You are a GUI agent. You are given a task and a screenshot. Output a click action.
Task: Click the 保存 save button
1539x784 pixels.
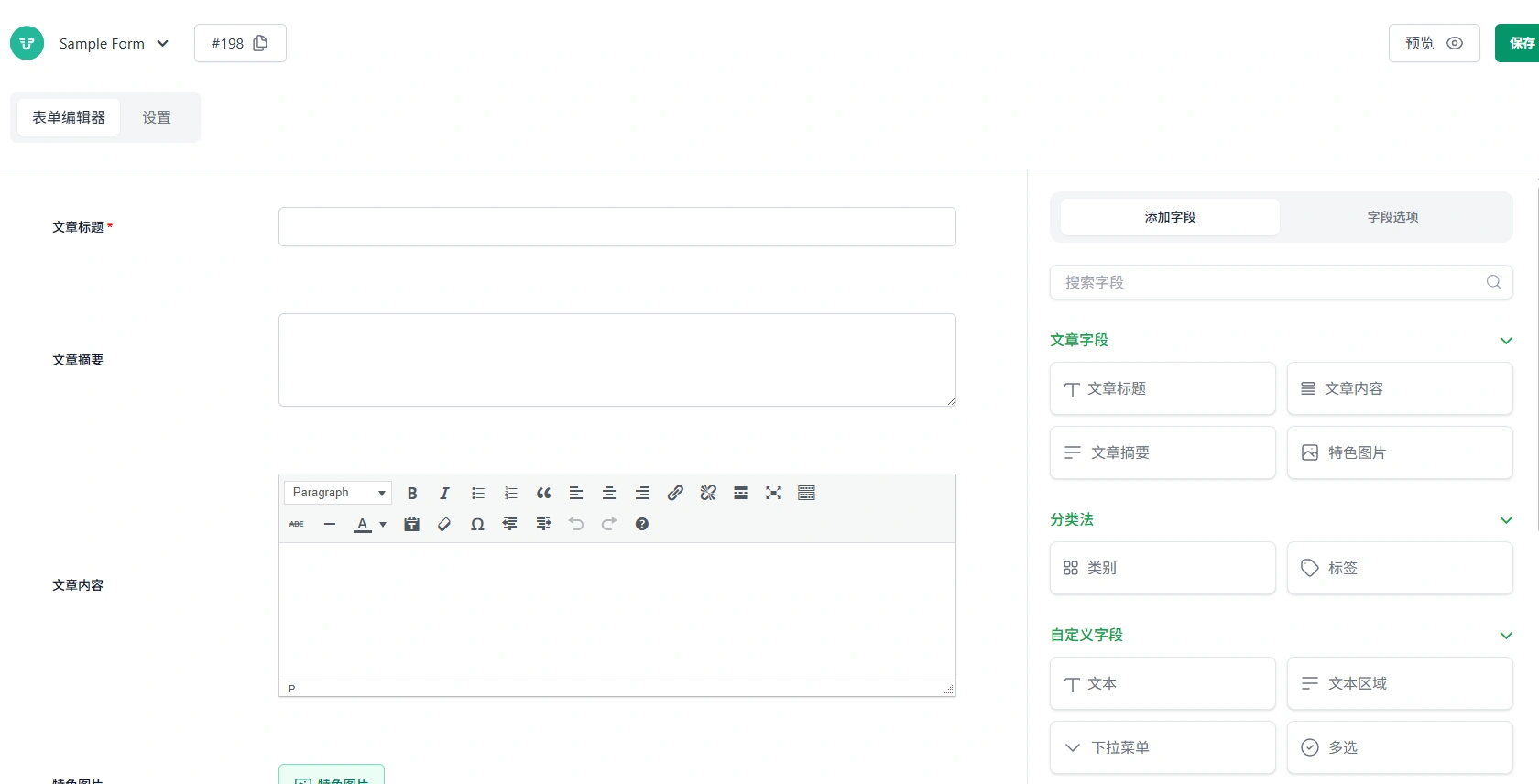click(x=1518, y=43)
